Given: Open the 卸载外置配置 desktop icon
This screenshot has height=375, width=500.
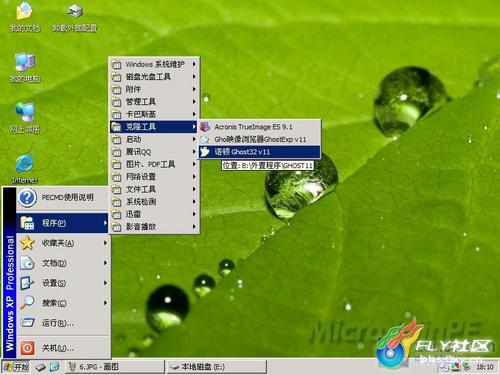Looking at the screenshot, I should pos(75,17).
